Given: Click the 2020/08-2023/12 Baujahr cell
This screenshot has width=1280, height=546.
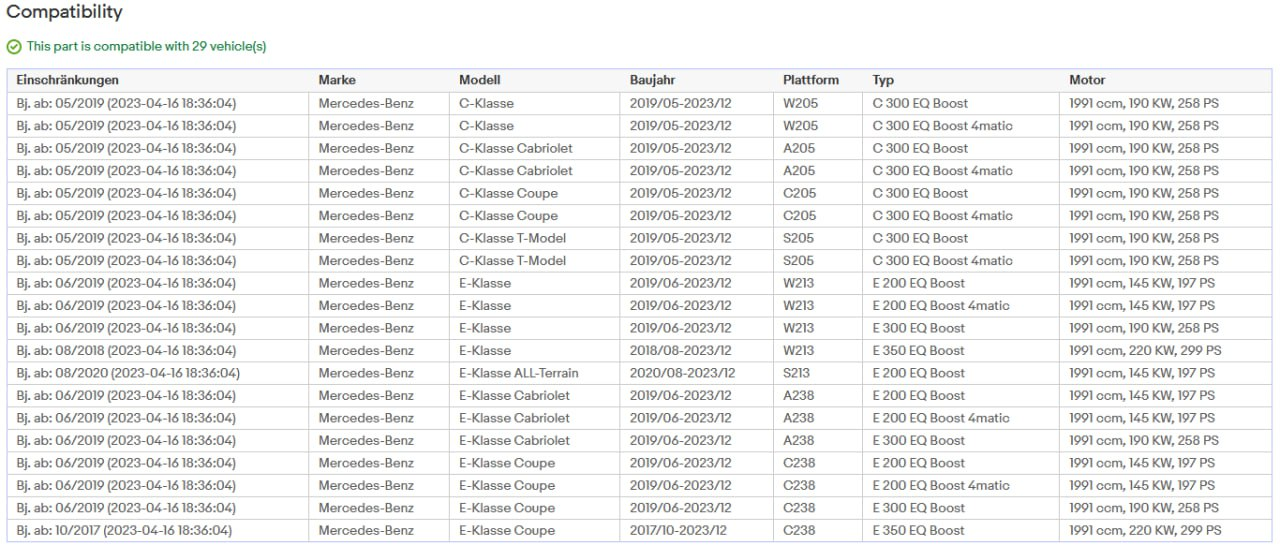Looking at the screenshot, I should (x=682, y=373).
